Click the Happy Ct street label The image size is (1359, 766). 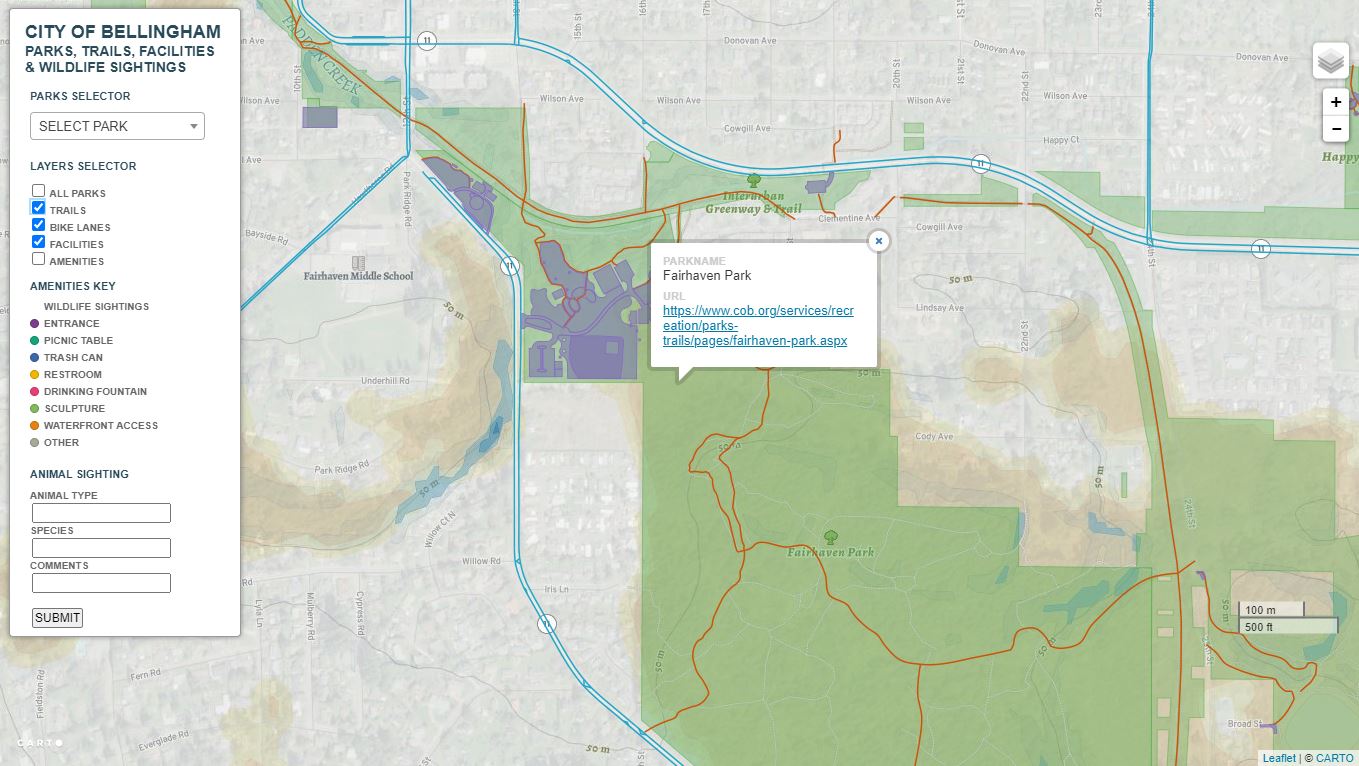pos(1061,141)
